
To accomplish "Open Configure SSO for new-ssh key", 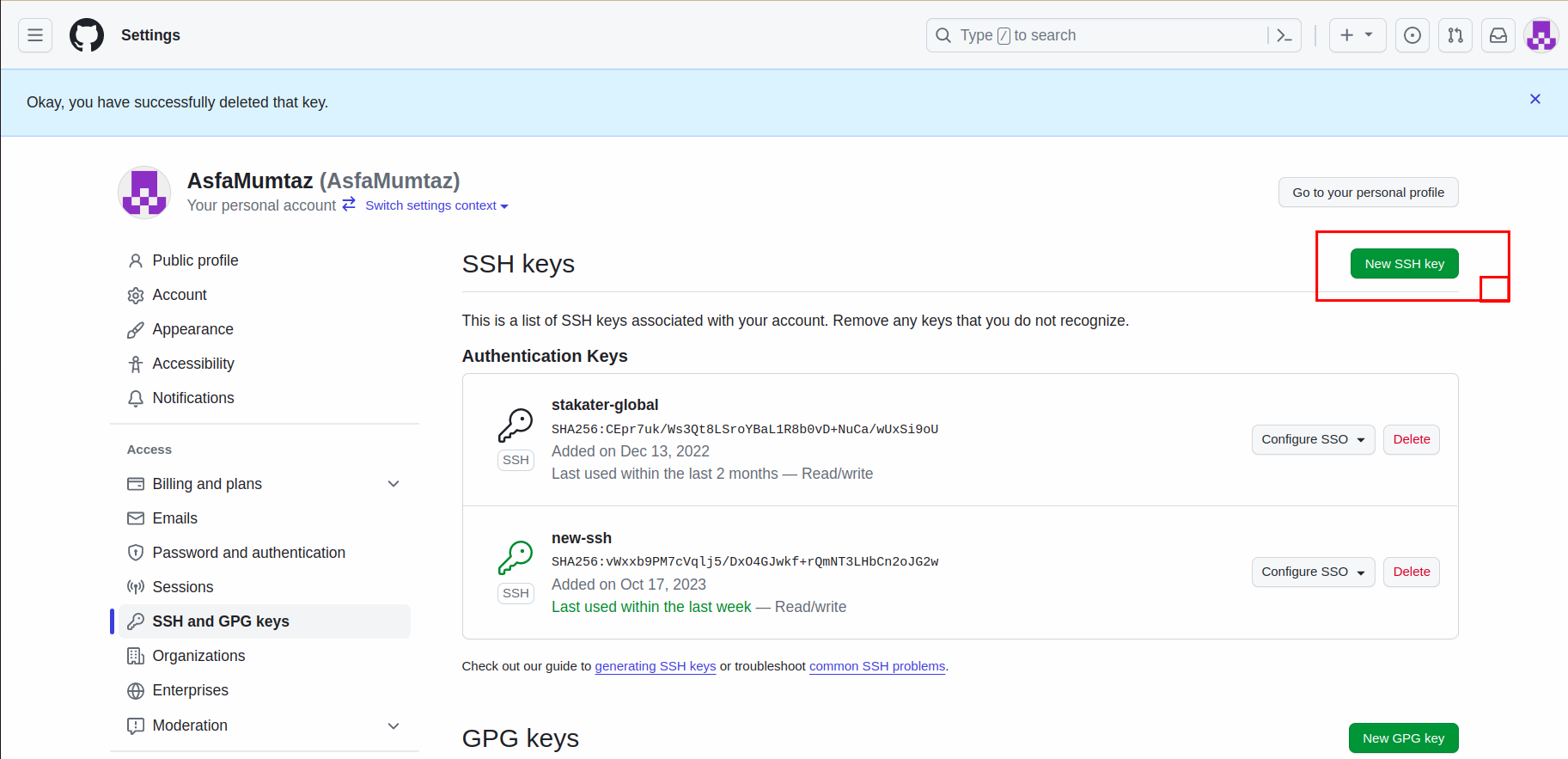I will [1312, 572].
